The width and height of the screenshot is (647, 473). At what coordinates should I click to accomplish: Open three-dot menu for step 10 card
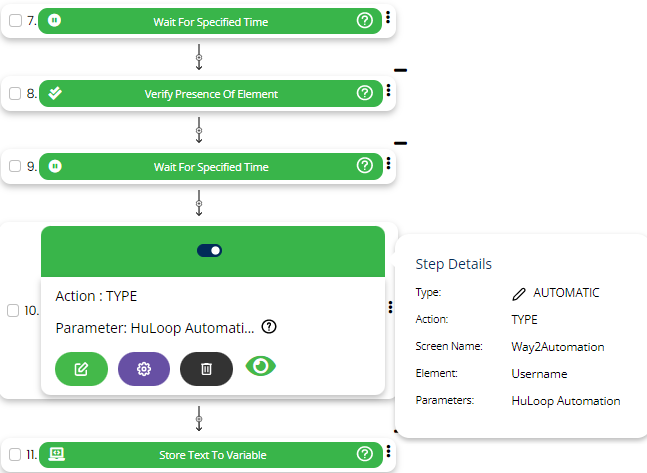click(388, 311)
